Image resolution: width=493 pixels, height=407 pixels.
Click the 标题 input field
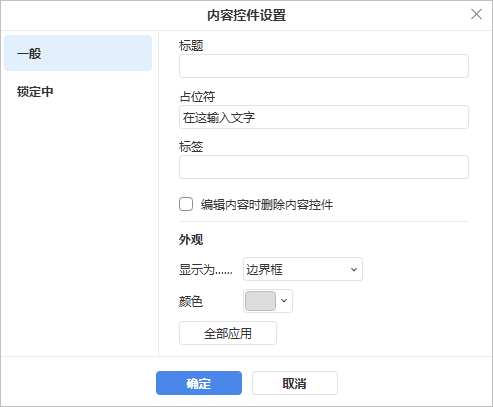click(x=324, y=66)
